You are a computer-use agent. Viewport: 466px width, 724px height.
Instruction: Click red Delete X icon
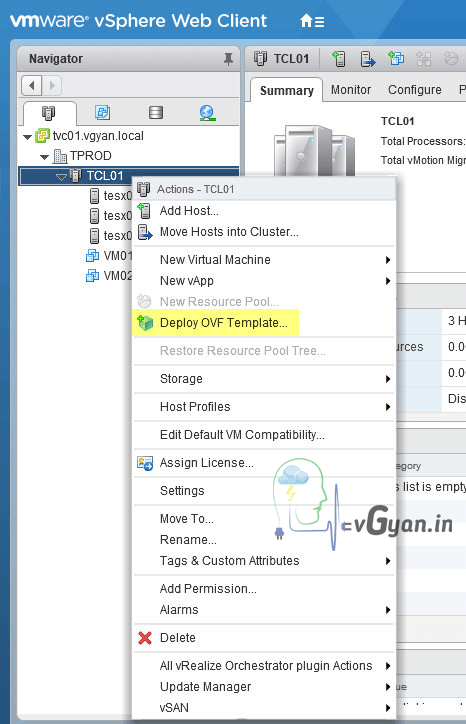click(x=145, y=638)
